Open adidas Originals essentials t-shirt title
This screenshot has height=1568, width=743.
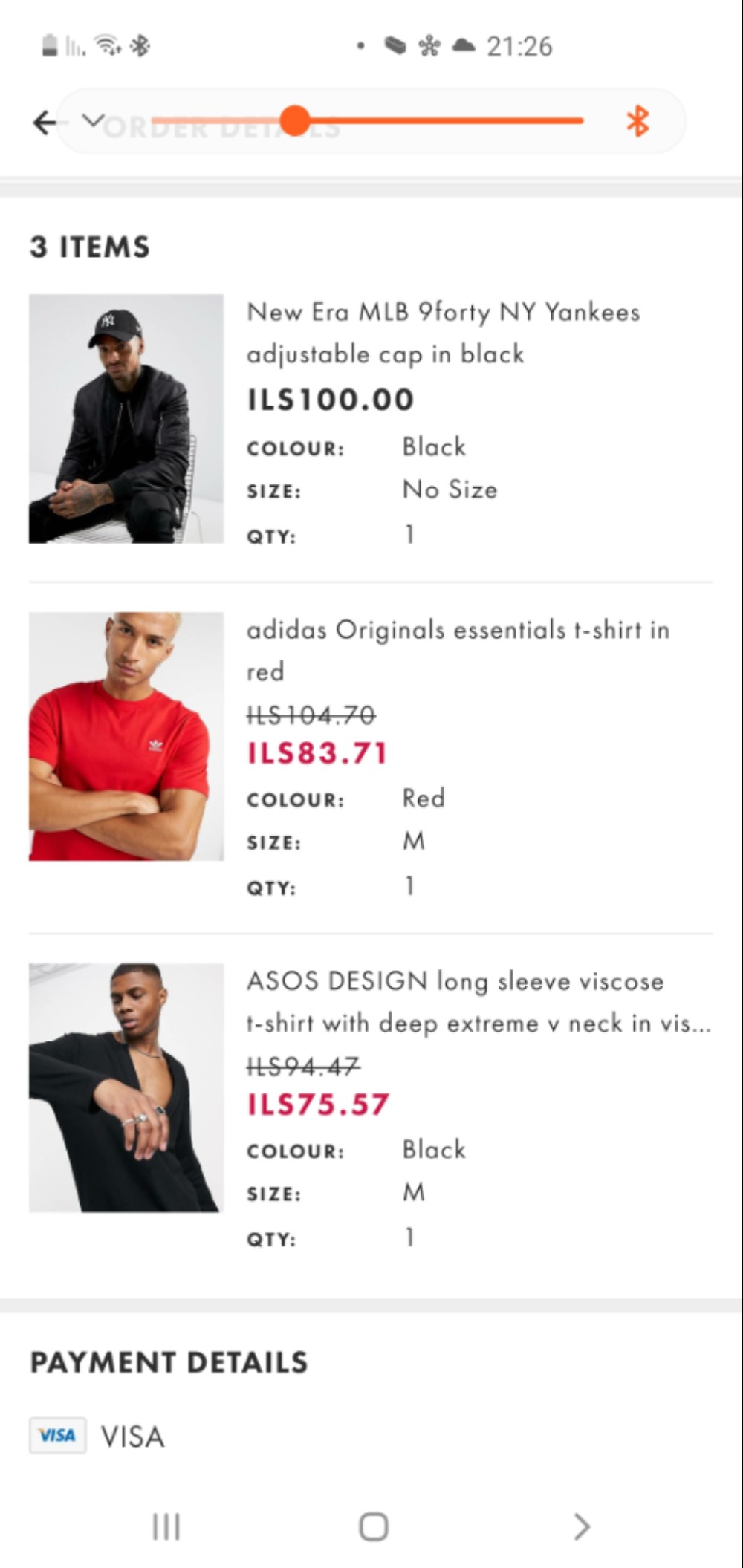click(457, 650)
